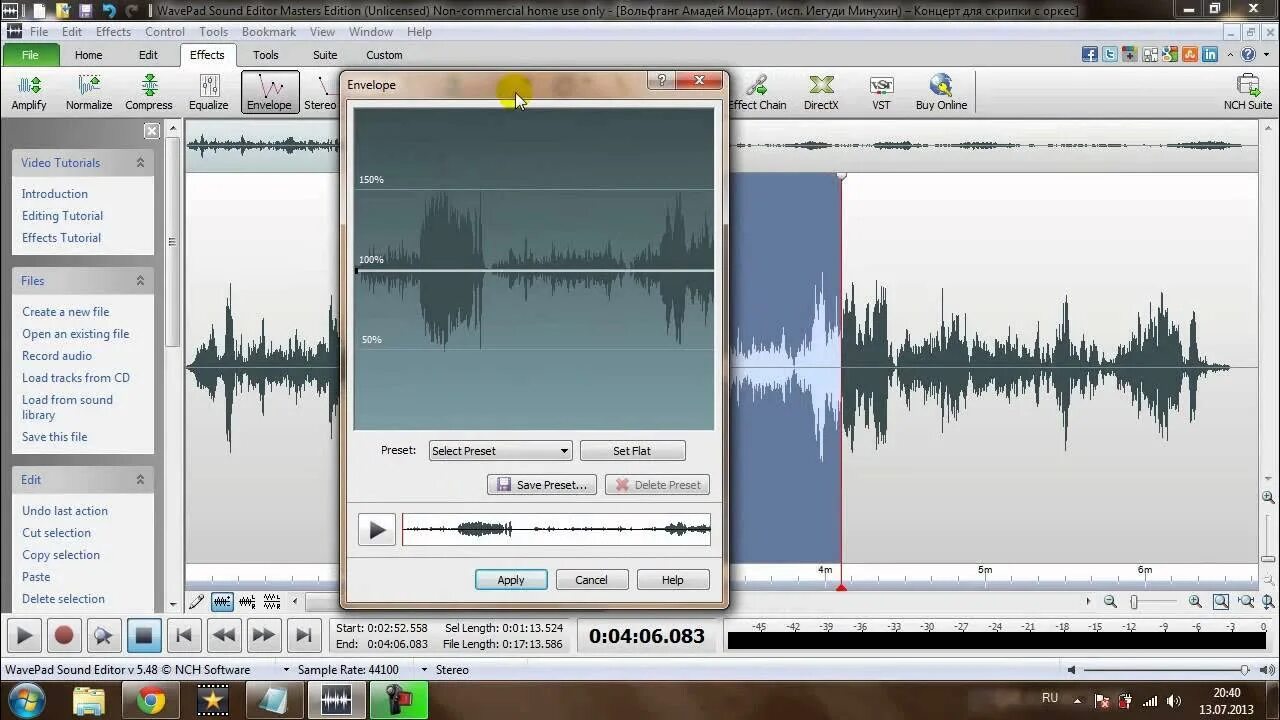Click the red Record transport button
Image resolution: width=1280 pixels, height=720 pixels.
(x=64, y=635)
